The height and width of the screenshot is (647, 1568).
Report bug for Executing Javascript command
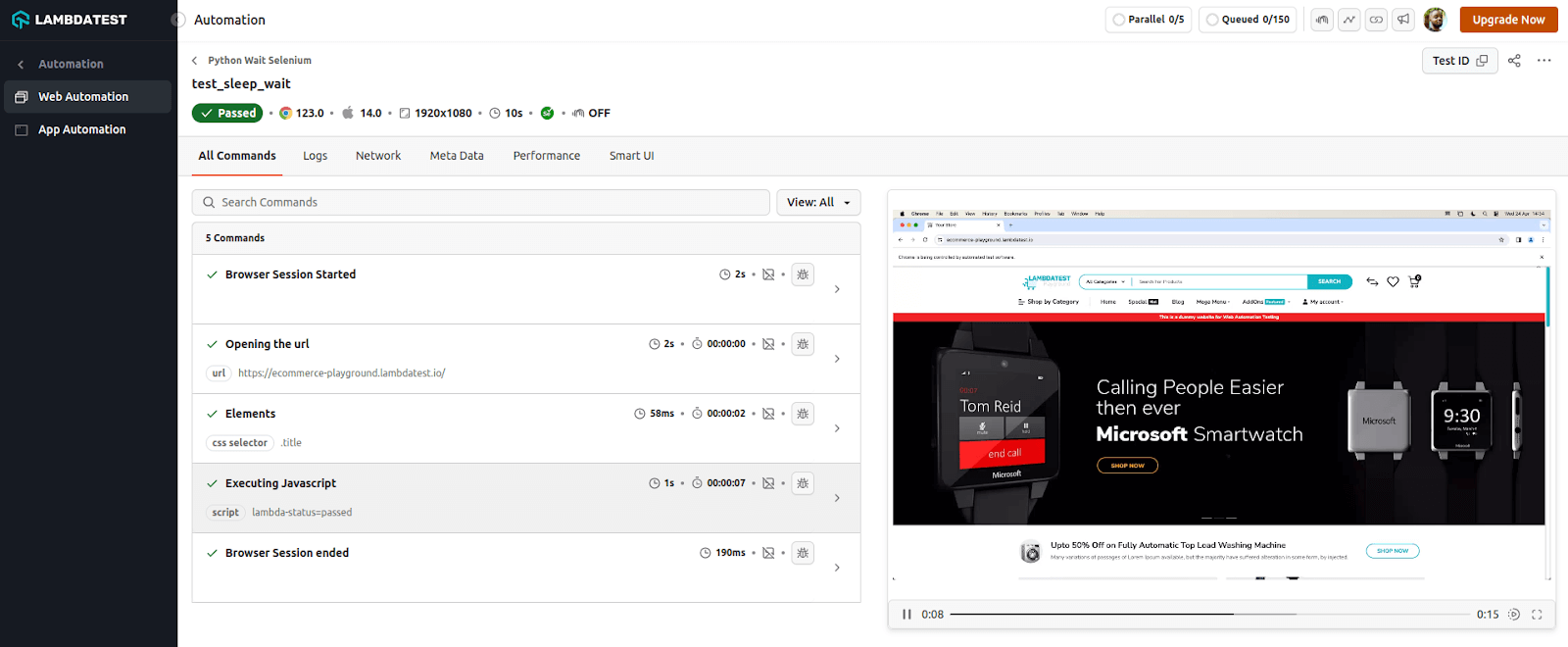pyautogui.click(x=803, y=483)
